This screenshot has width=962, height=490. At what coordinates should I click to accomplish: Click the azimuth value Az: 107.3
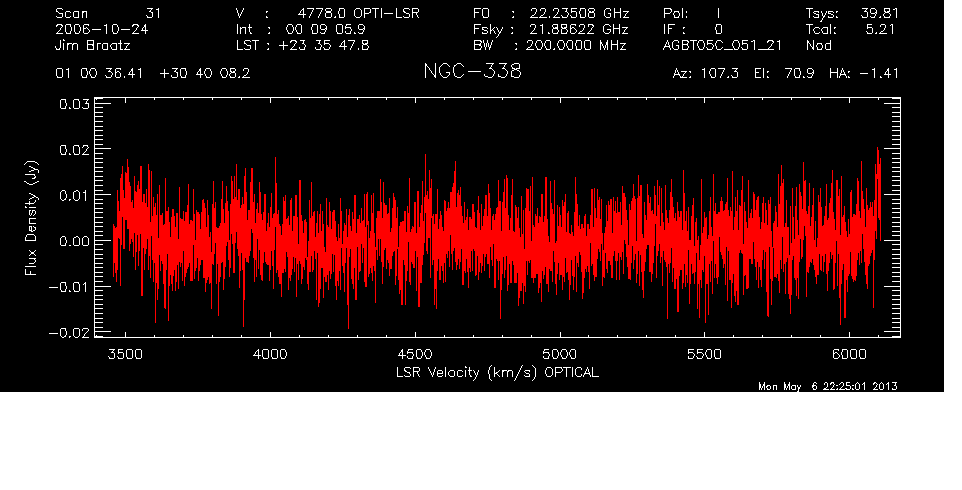tap(706, 74)
